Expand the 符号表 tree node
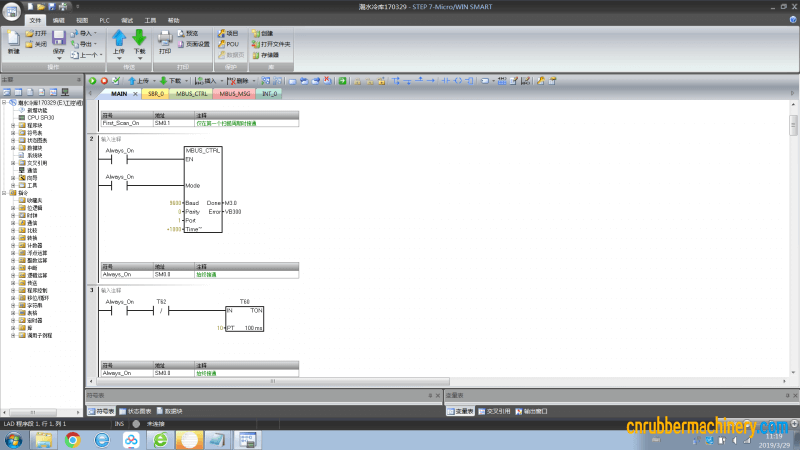 coord(13,132)
